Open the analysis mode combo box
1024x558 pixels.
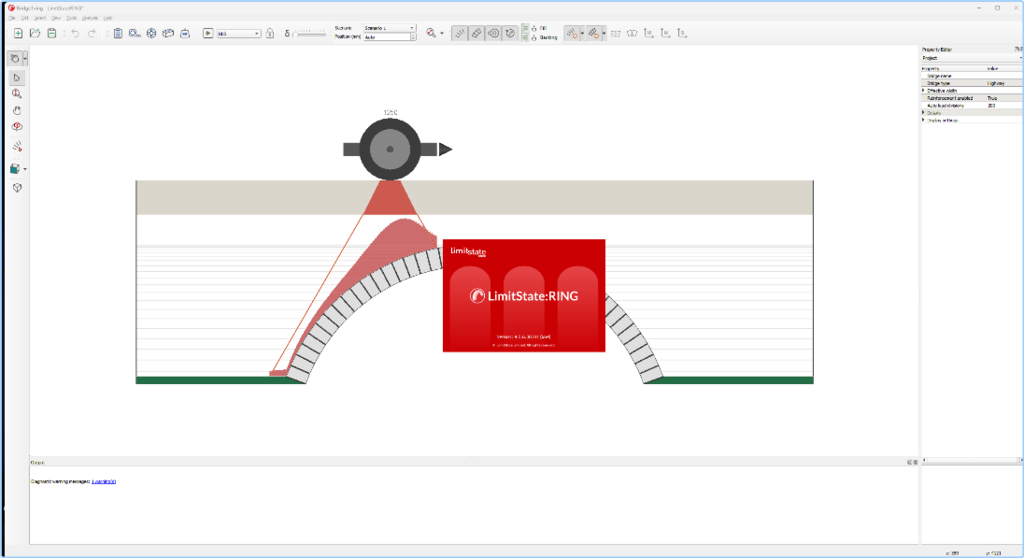[238, 33]
